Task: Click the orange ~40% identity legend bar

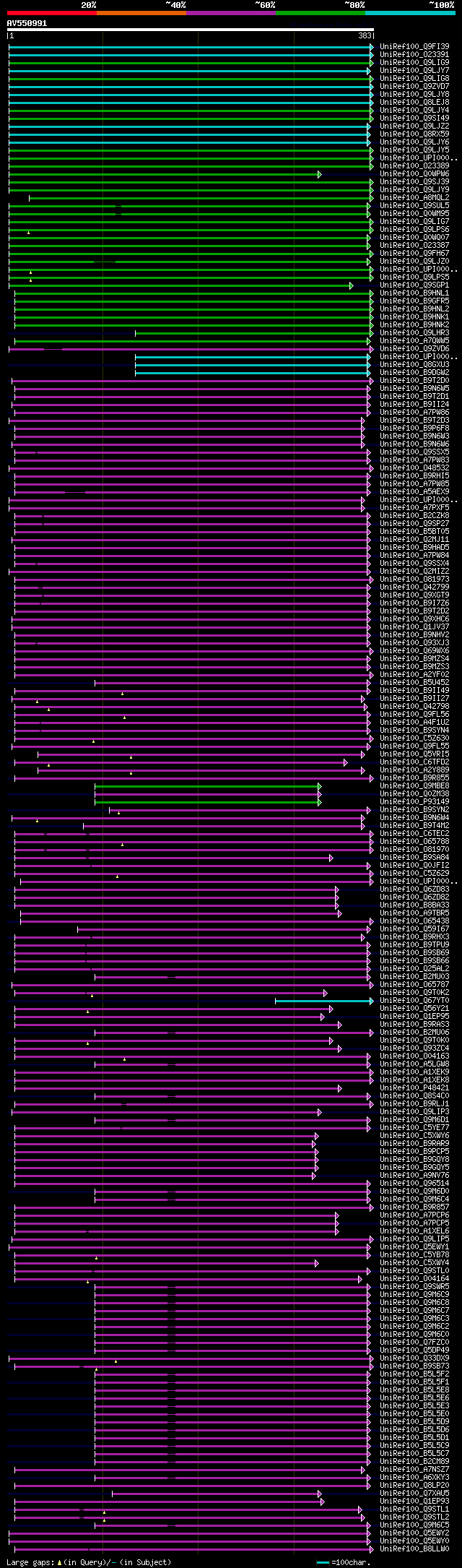Action: pos(141,13)
